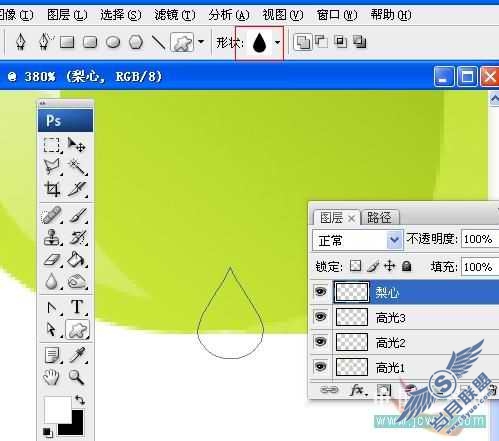Select the Paint Bucket tool
The width and height of the screenshot is (499, 441).
click(77, 259)
